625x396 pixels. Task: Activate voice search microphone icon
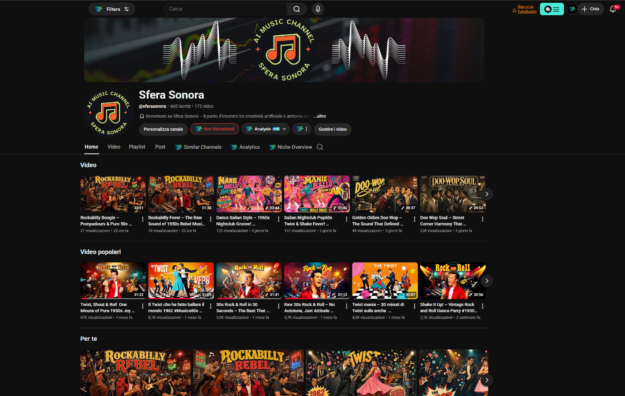318,9
